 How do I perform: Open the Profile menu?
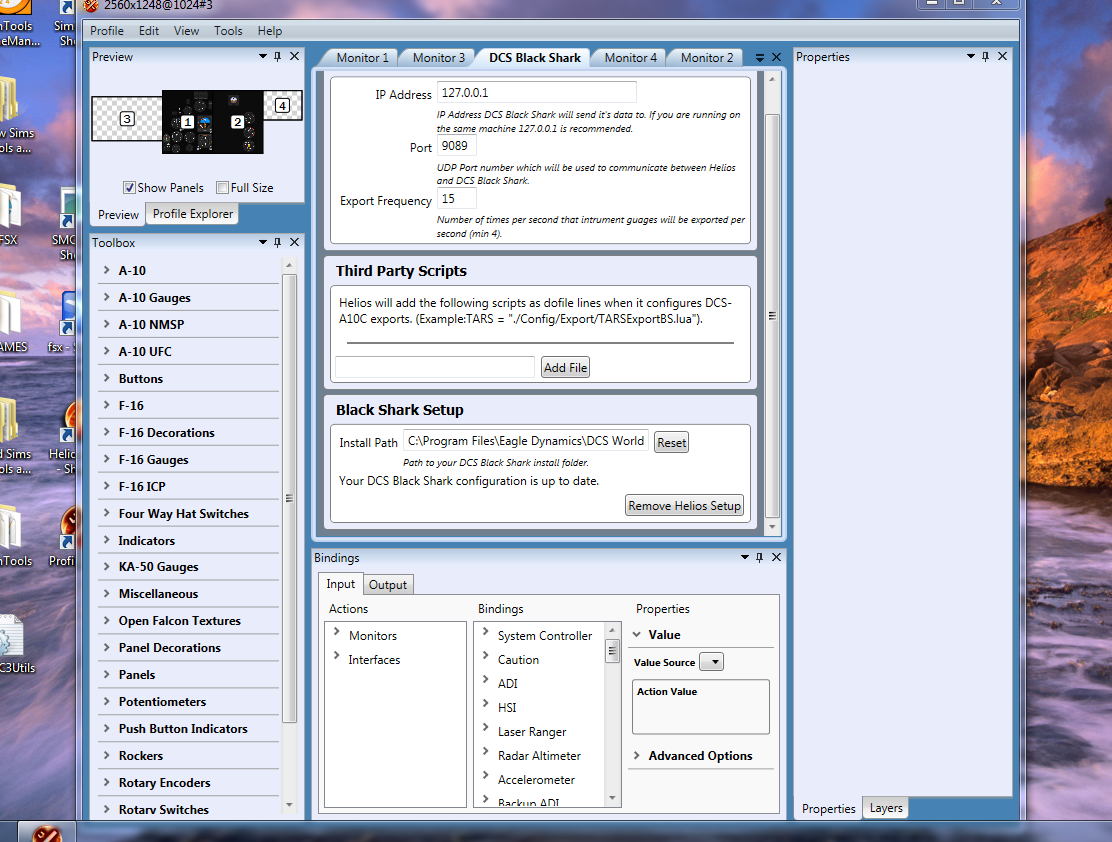click(x=106, y=31)
